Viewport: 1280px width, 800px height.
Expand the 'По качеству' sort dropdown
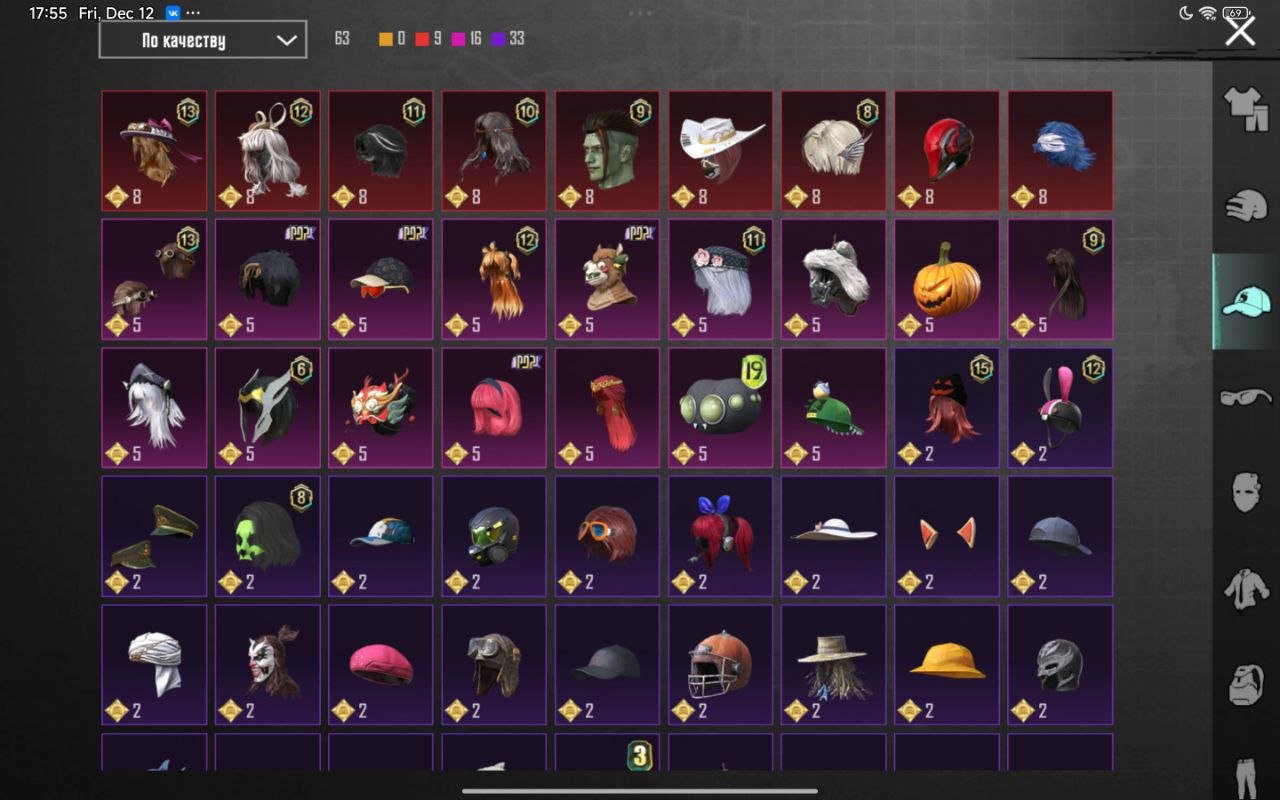coord(203,40)
